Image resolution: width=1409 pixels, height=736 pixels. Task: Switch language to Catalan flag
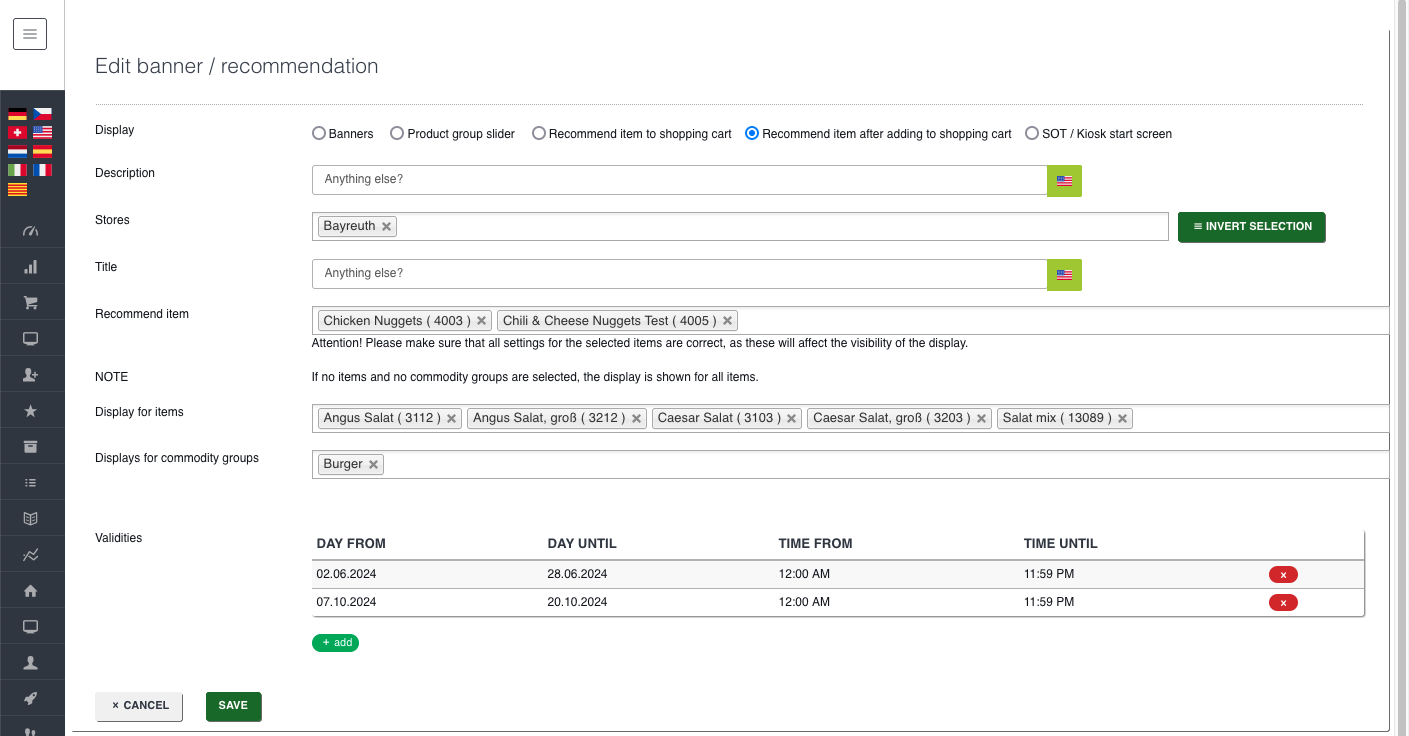point(17,190)
